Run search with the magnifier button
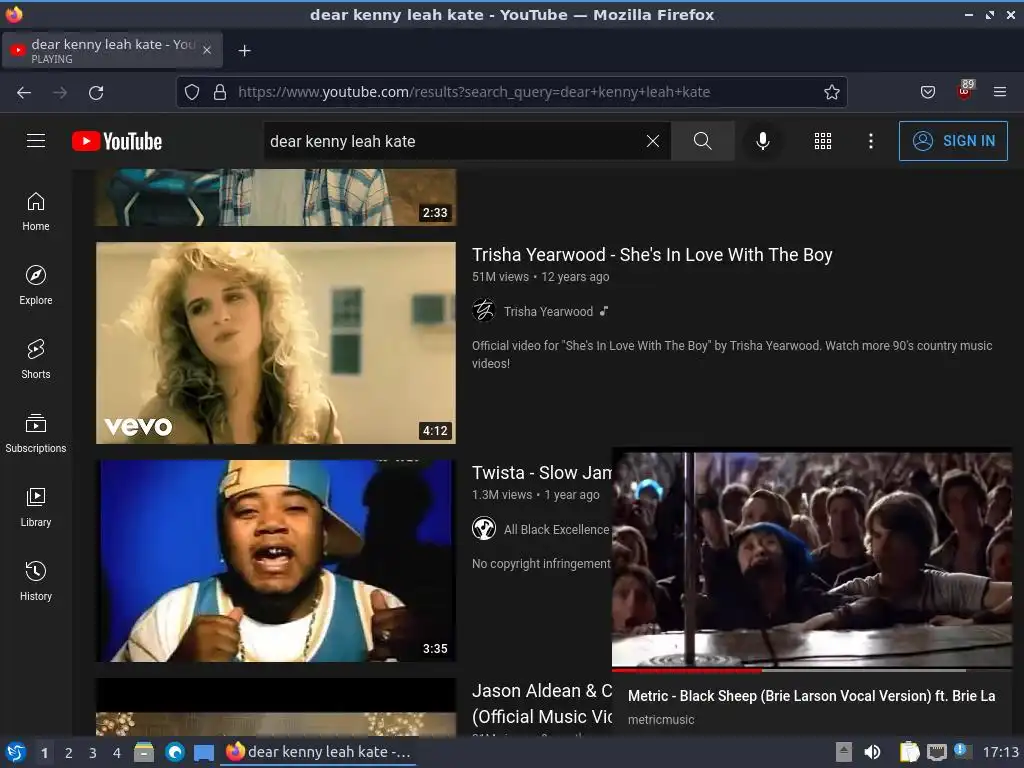This screenshot has width=1024, height=768. coord(702,141)
